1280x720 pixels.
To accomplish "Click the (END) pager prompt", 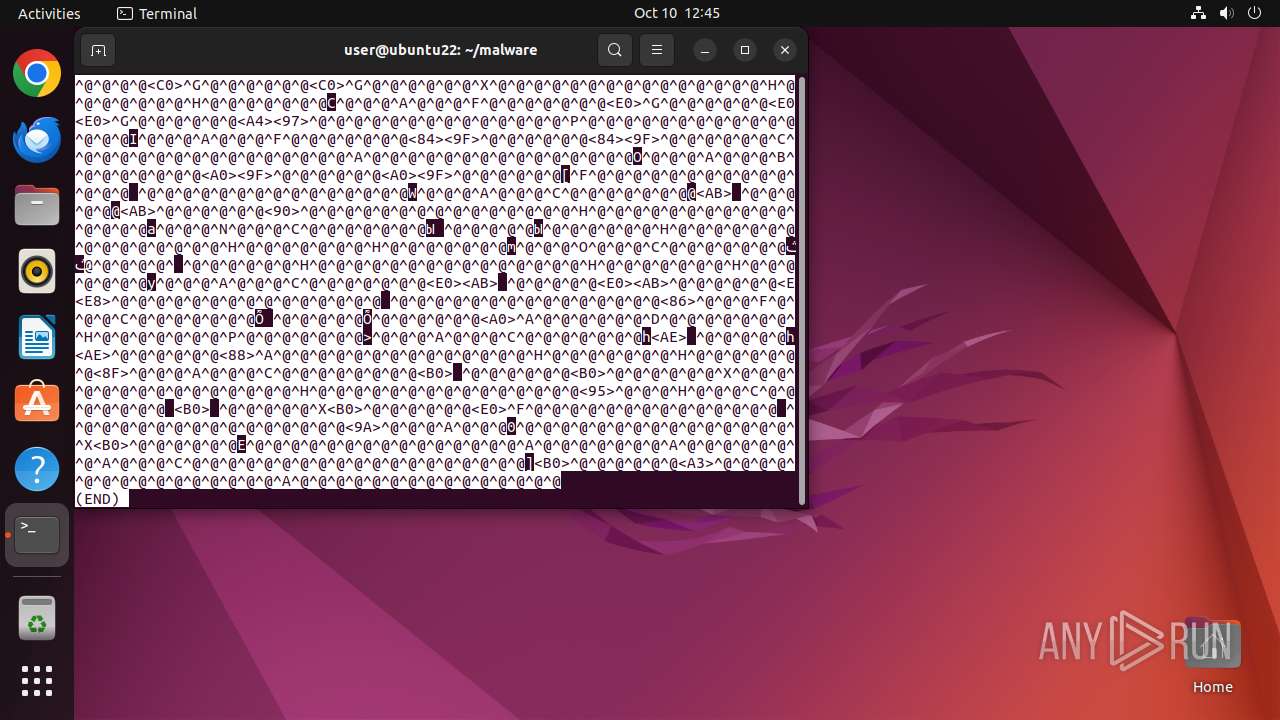I will 98,498.
